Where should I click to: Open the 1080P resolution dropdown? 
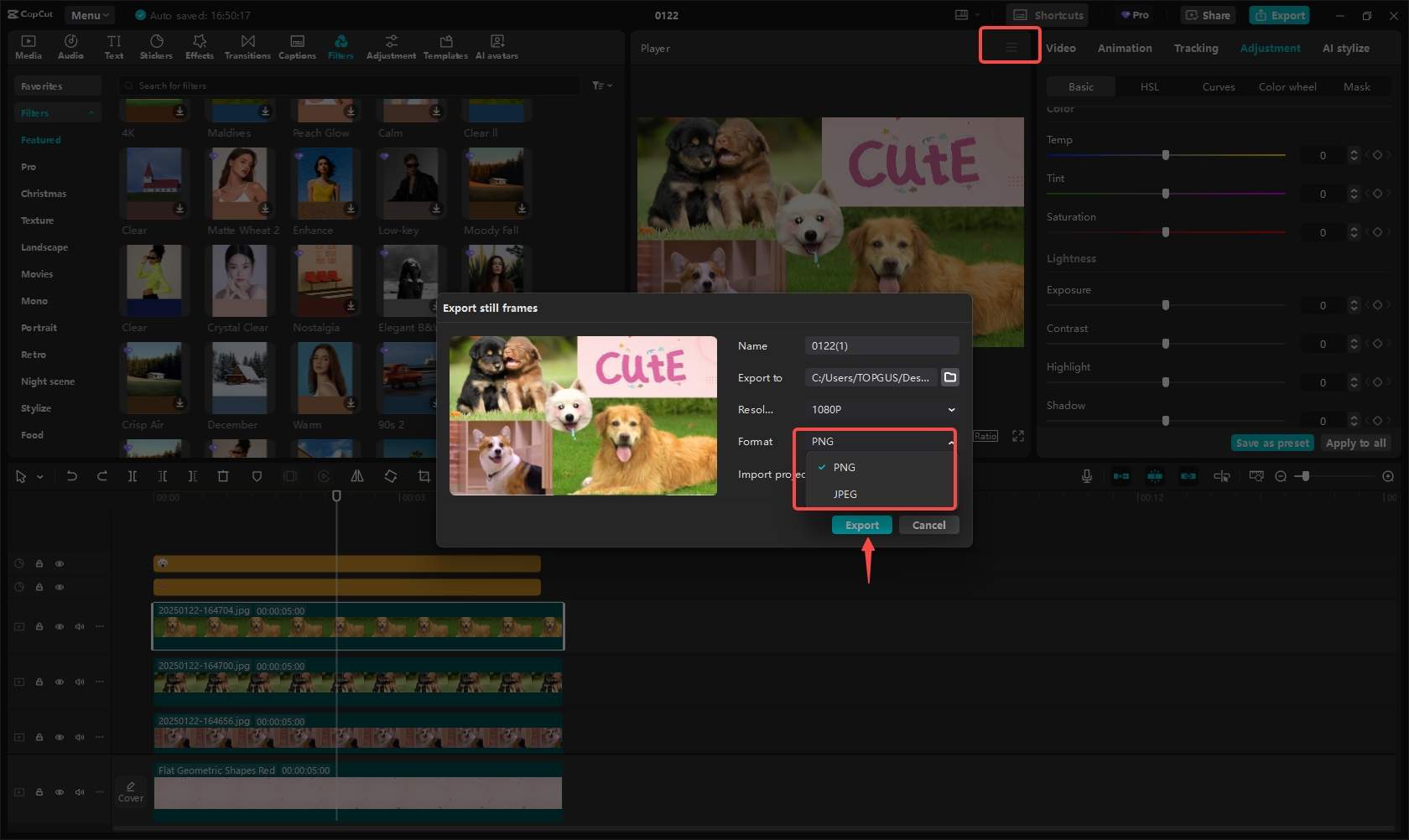(x=881, y=409)
